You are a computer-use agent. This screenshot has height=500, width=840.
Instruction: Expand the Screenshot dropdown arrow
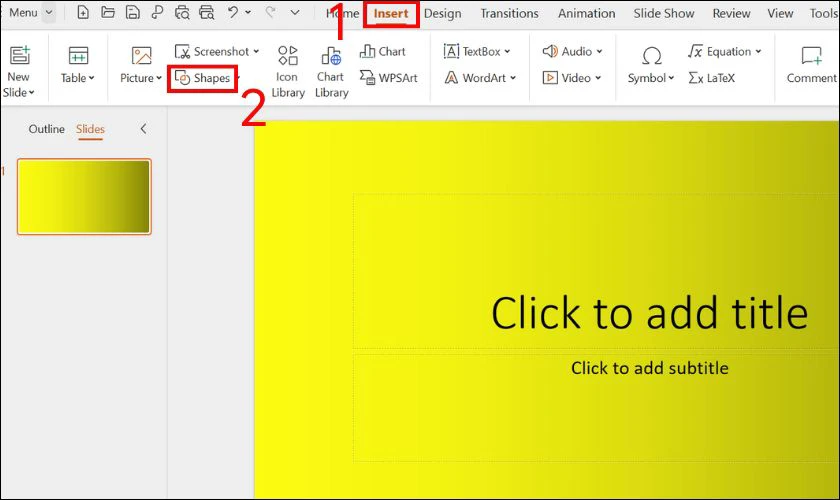click(256, 51)
